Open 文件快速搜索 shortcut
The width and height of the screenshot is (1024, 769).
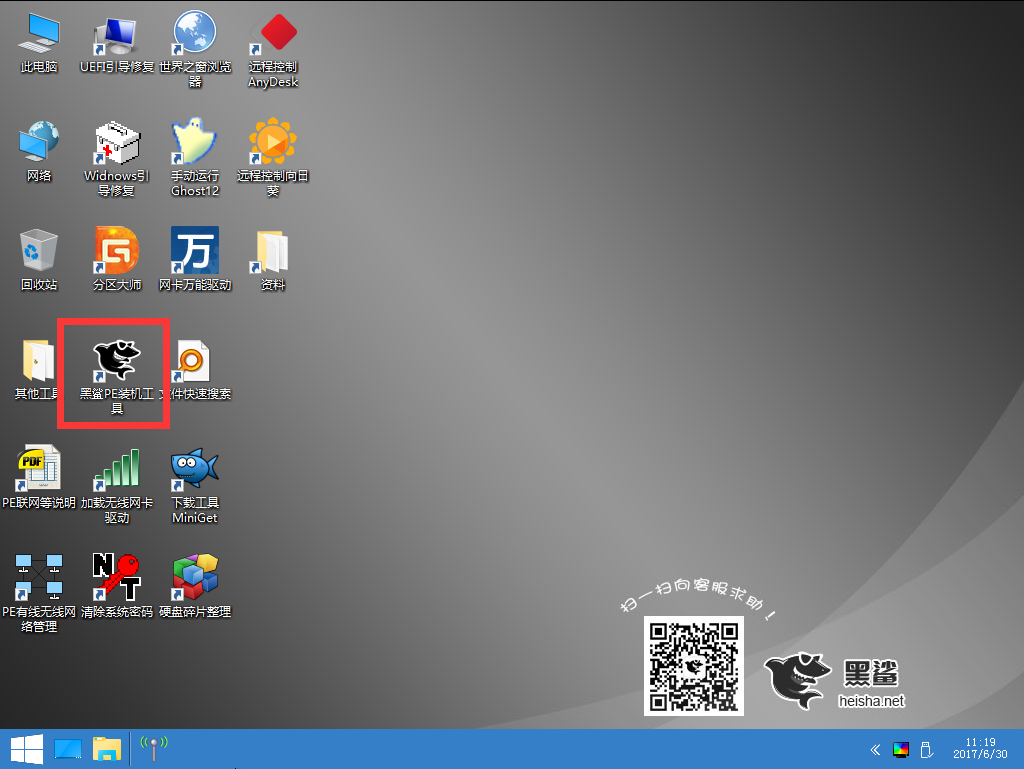[196, 369]
